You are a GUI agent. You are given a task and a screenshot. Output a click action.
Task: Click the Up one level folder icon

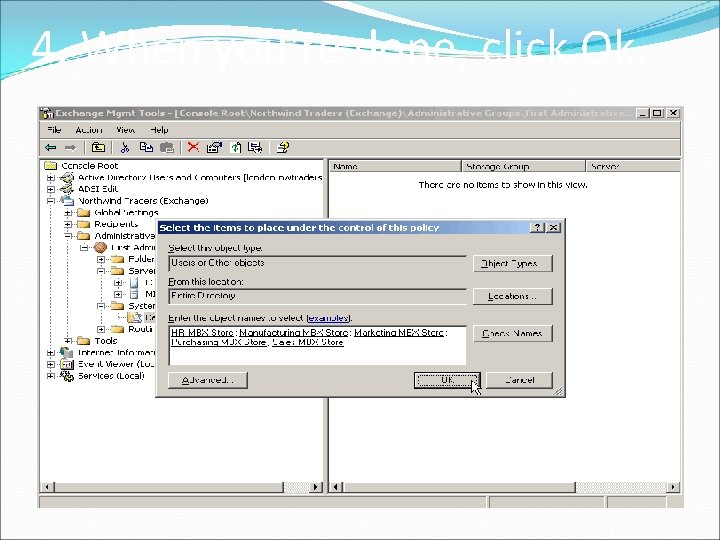tap(98, 147)
